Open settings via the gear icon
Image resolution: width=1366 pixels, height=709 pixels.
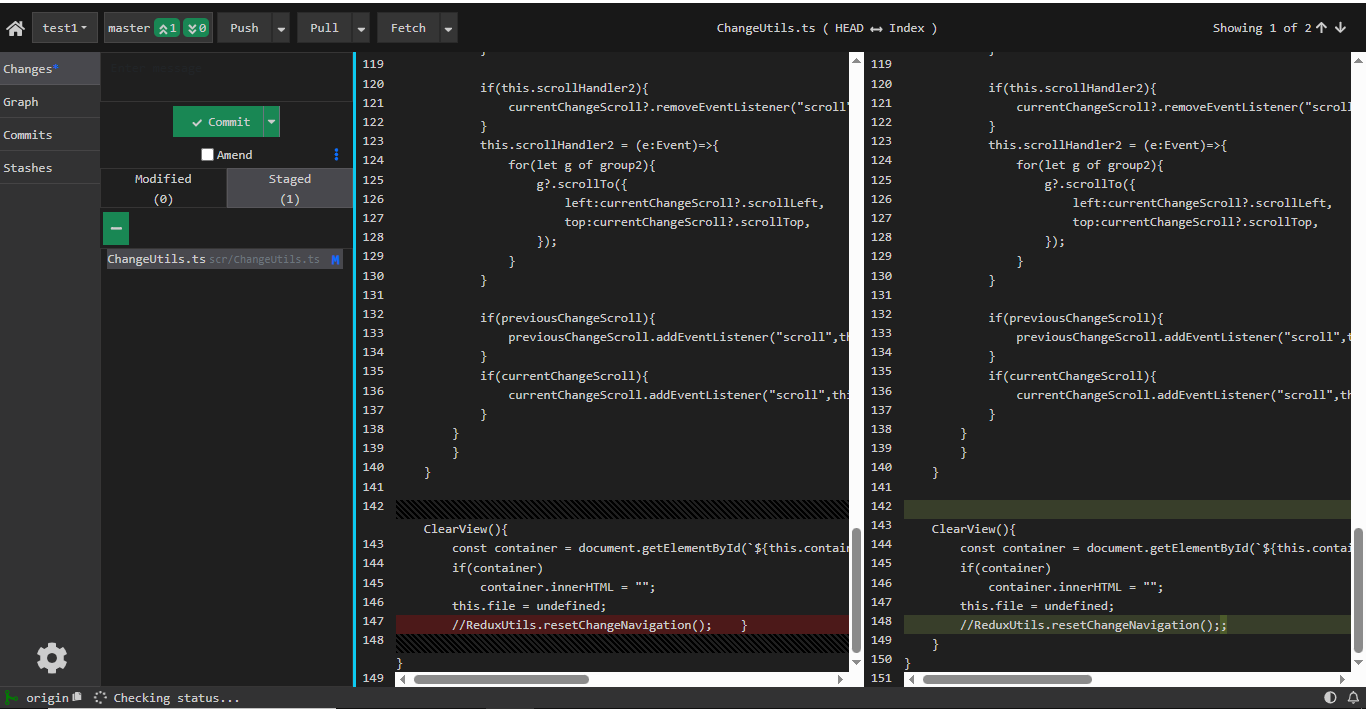click(x=52, y=658)
